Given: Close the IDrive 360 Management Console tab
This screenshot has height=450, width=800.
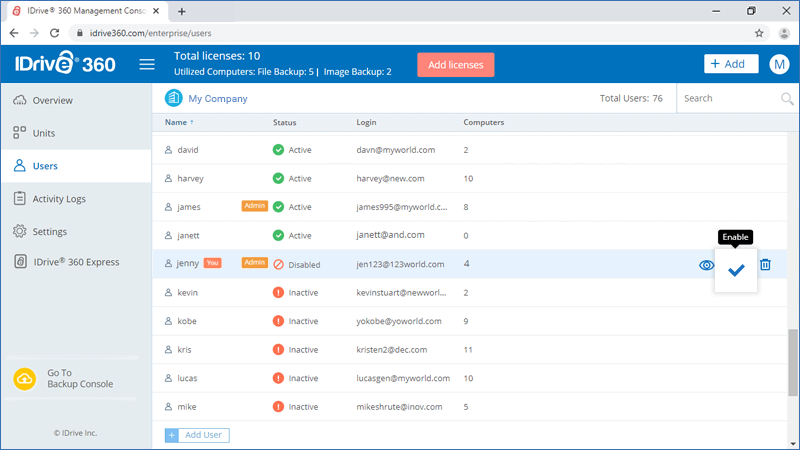Looking at the screenshot, I should tap(156, 11).
